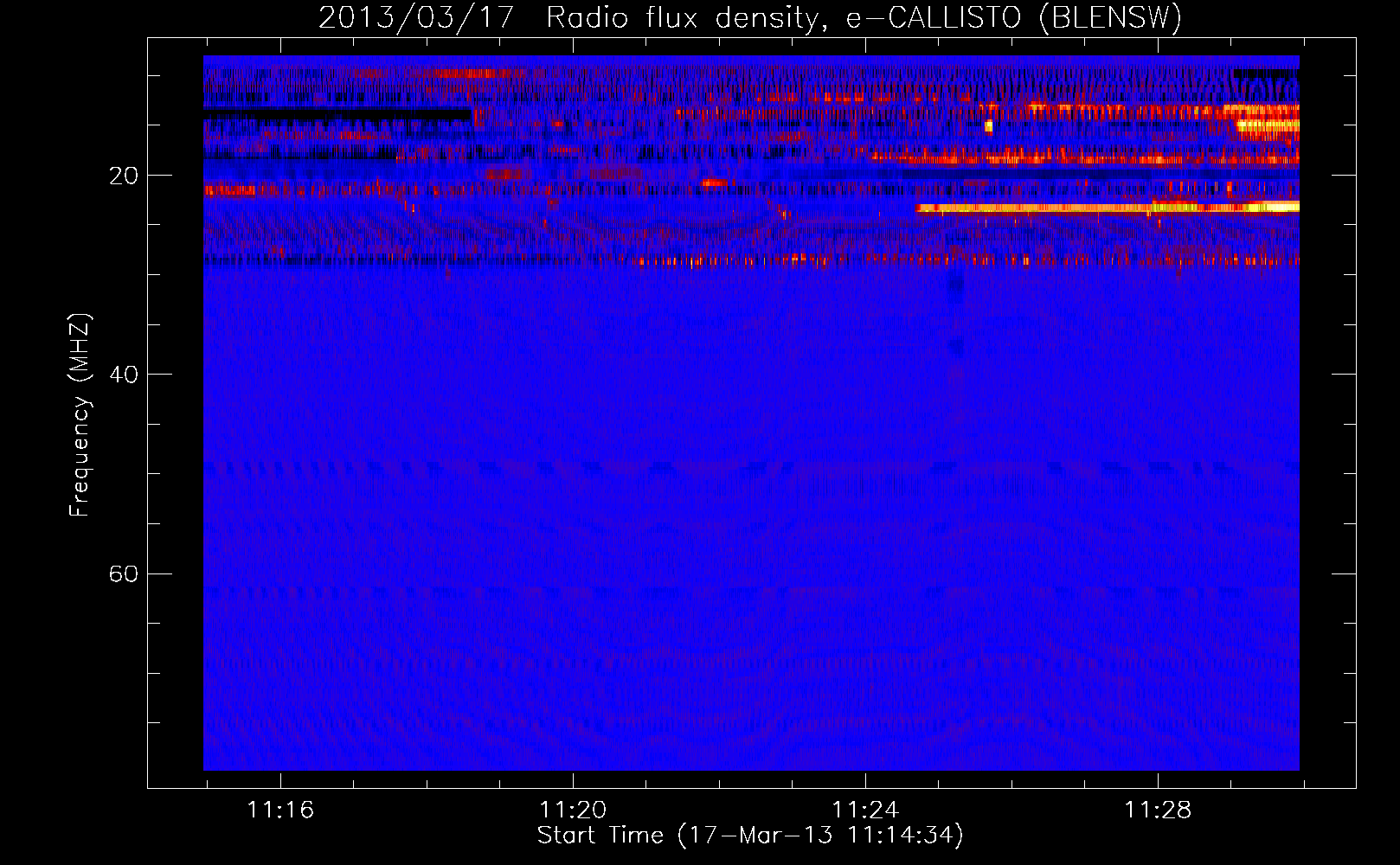
Task: Click the plot title text mentioning e-CALLISTO (BLENSW)
Action: pyautogui.click(x=750, y=17)
